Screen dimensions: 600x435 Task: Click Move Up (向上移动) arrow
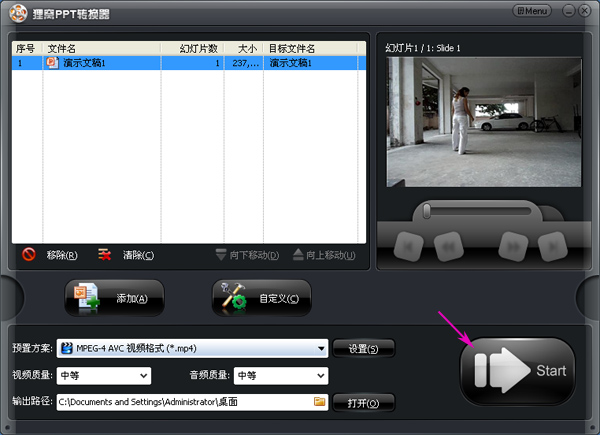[x=298, y=254]
